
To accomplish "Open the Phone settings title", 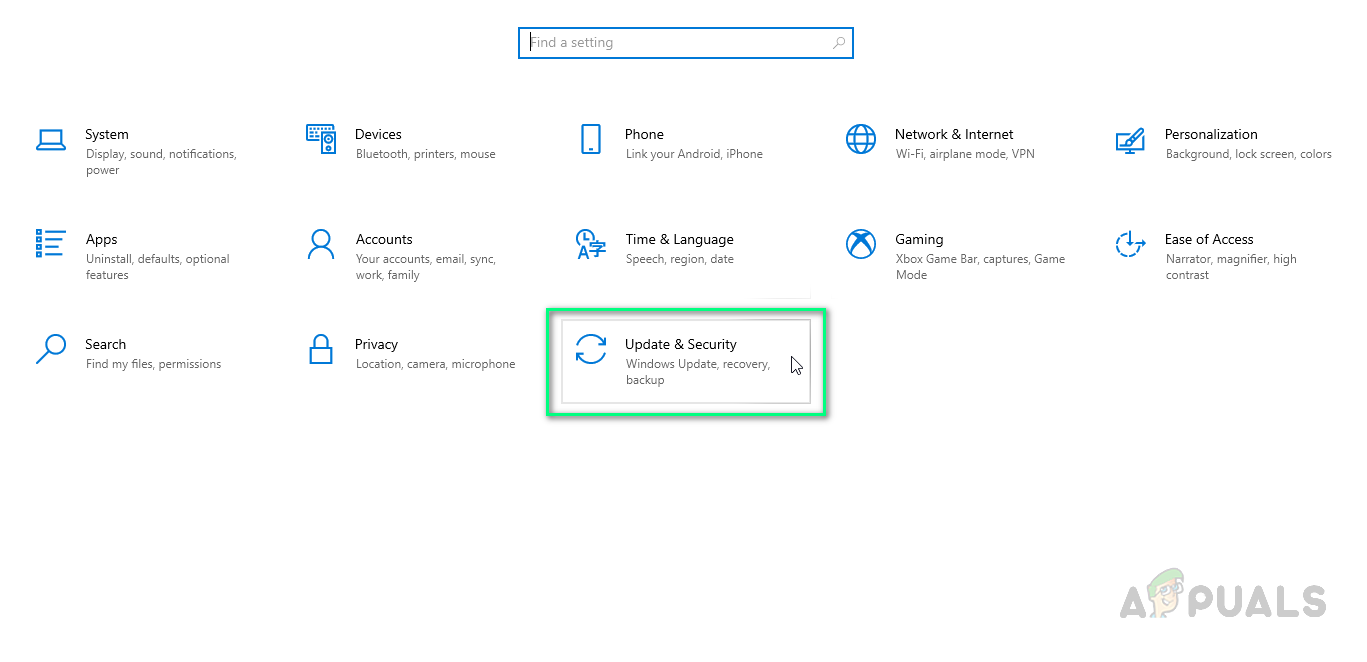I will [645, 134].
